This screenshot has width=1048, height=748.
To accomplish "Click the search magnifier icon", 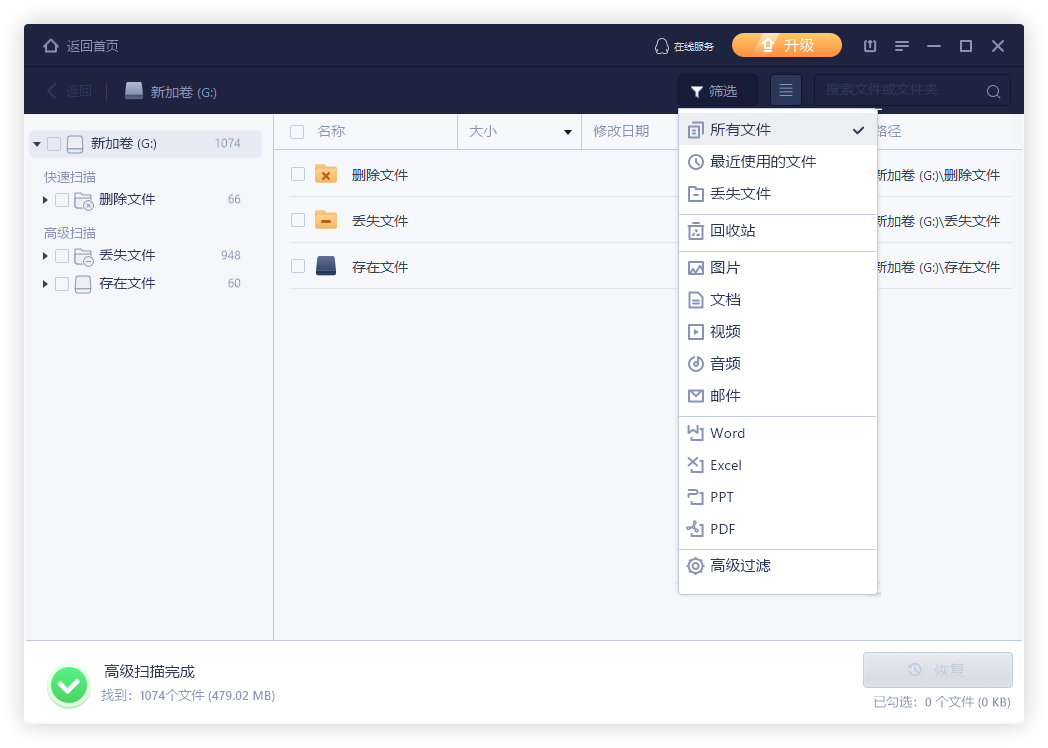I will (x=993, y=90).
